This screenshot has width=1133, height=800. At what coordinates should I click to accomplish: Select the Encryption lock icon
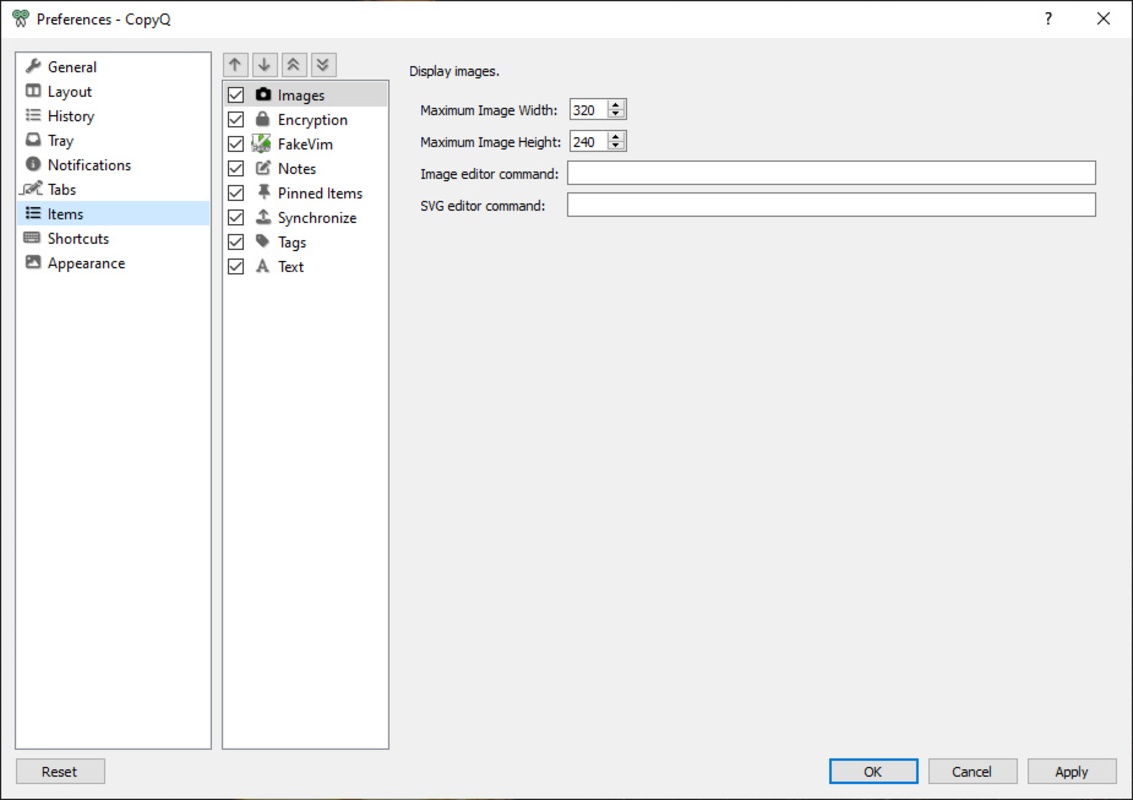(x=263, y=119)
